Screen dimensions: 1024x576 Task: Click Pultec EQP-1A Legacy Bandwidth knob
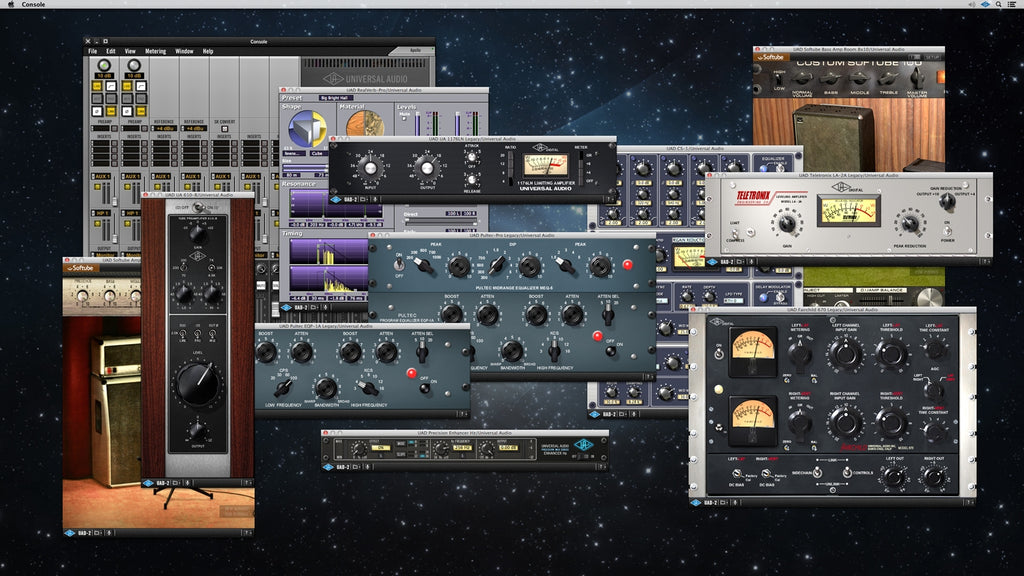click(x=325, y=388)
